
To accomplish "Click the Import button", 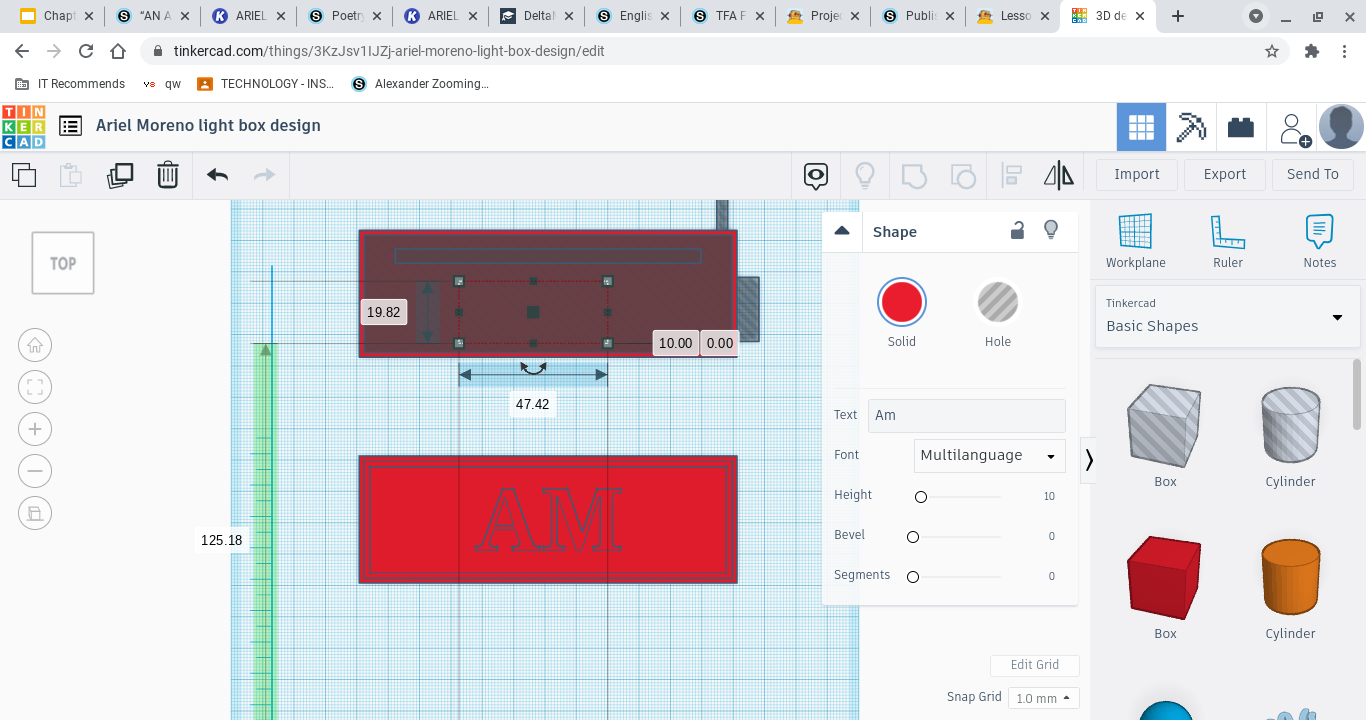I will click(x=1136, y=174).
